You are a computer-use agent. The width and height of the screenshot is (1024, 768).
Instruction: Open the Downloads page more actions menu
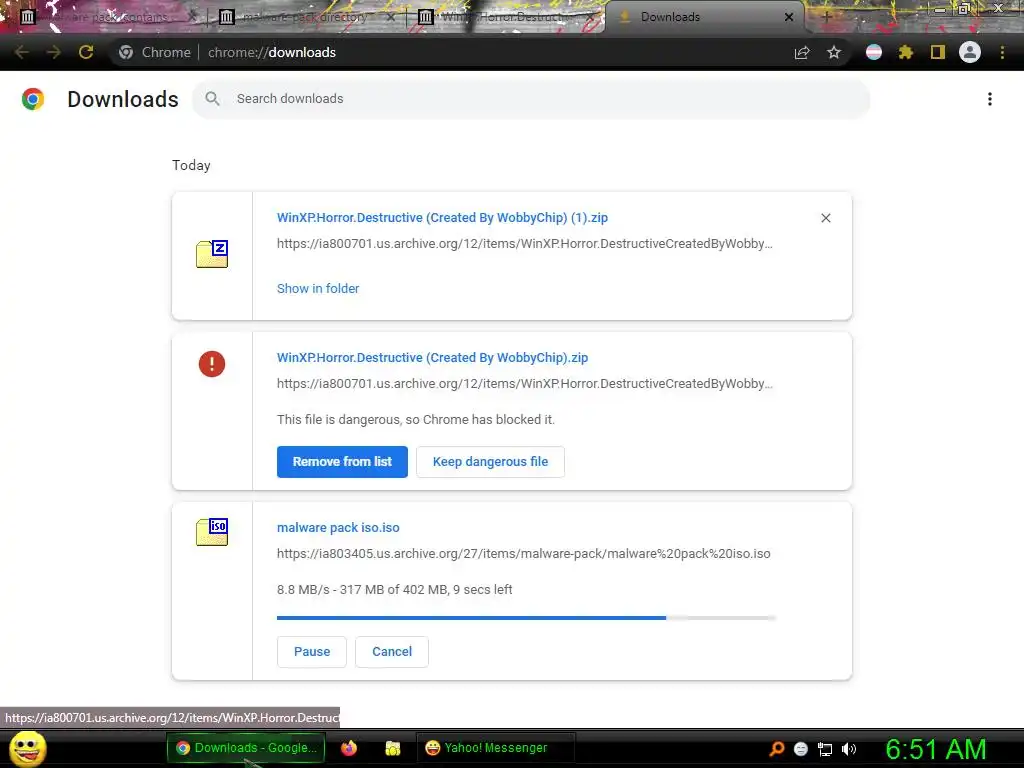990,99
